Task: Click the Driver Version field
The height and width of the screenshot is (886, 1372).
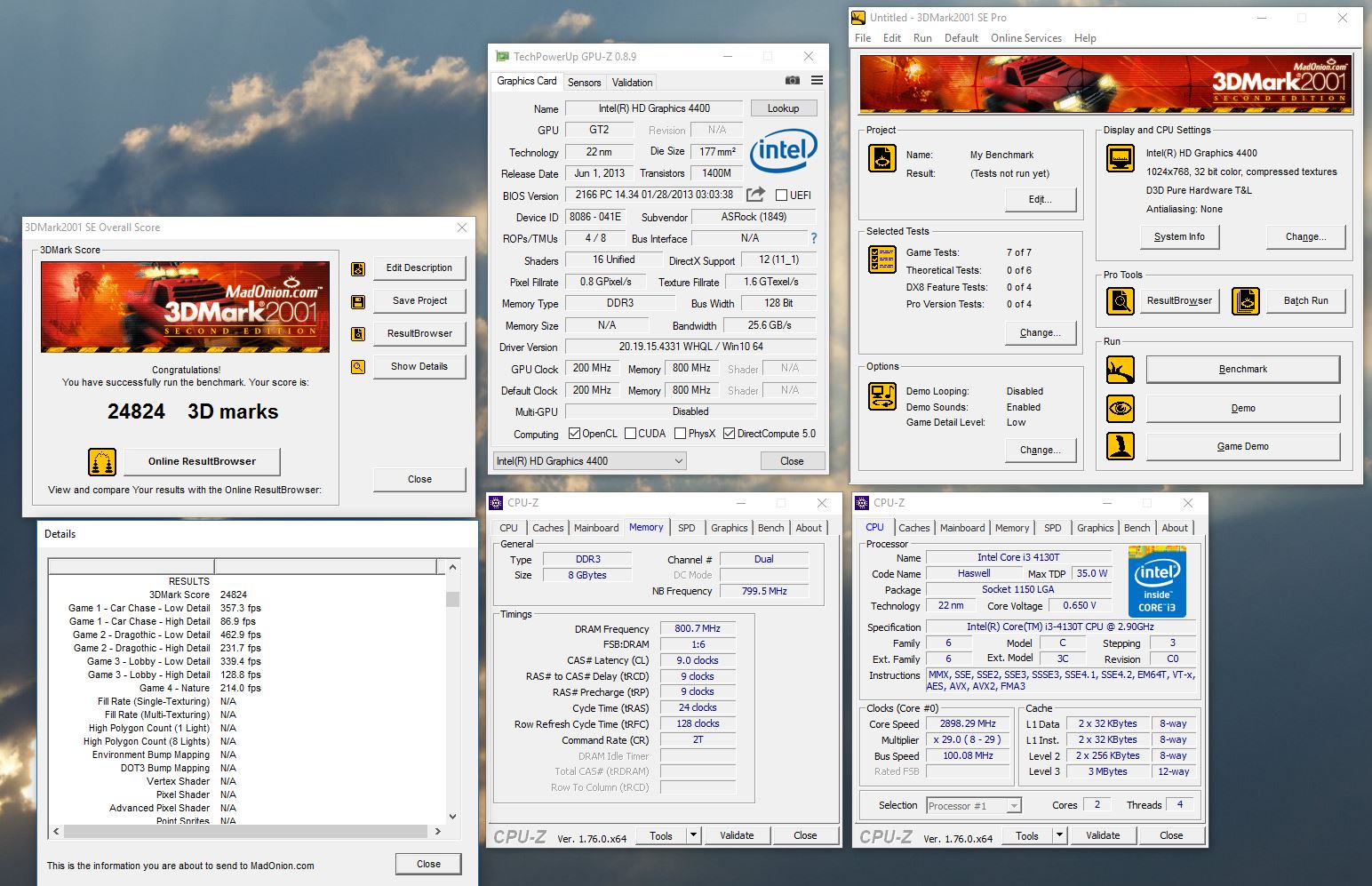Action: tap(690, 347)
